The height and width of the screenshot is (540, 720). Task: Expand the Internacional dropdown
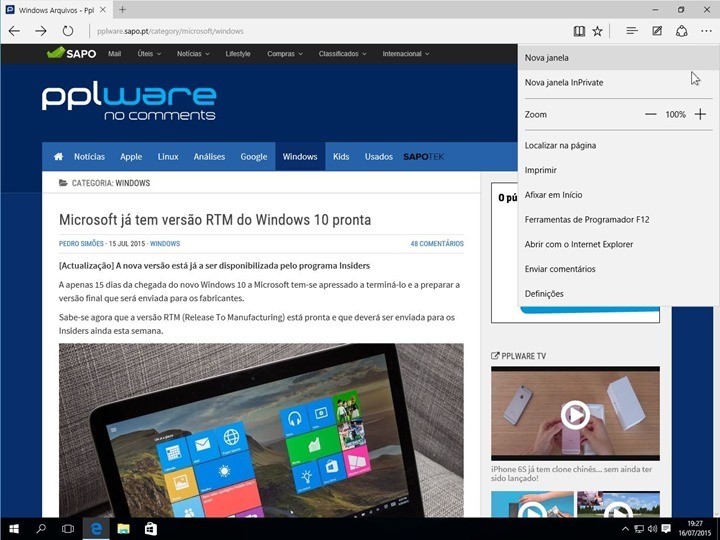406,54
